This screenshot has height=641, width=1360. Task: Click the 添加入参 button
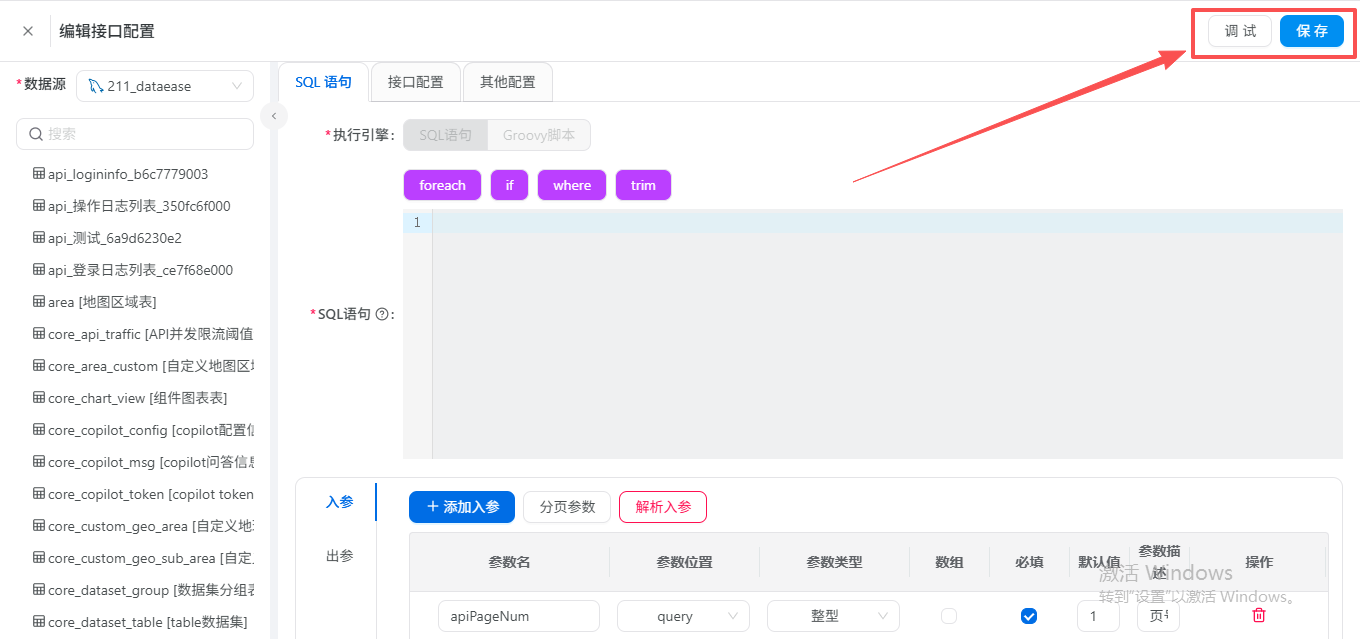coord(462,507)
